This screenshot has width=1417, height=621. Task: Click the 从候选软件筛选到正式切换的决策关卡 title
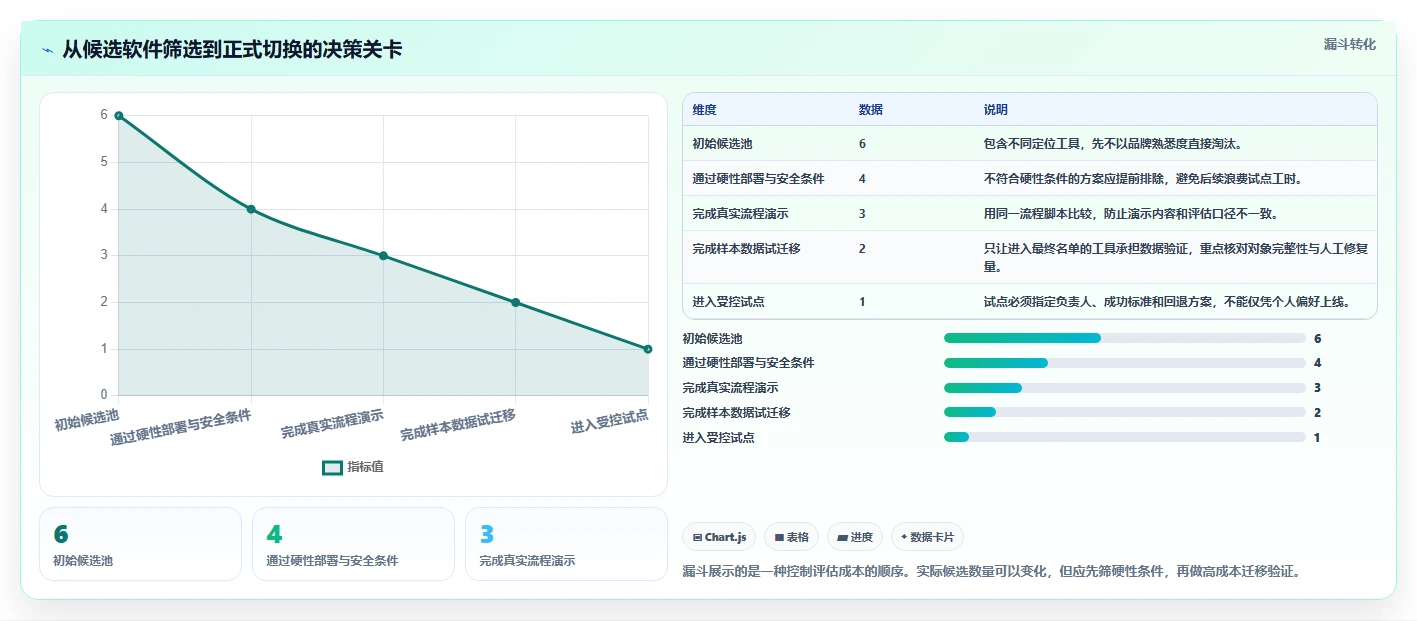coord(232,49)
